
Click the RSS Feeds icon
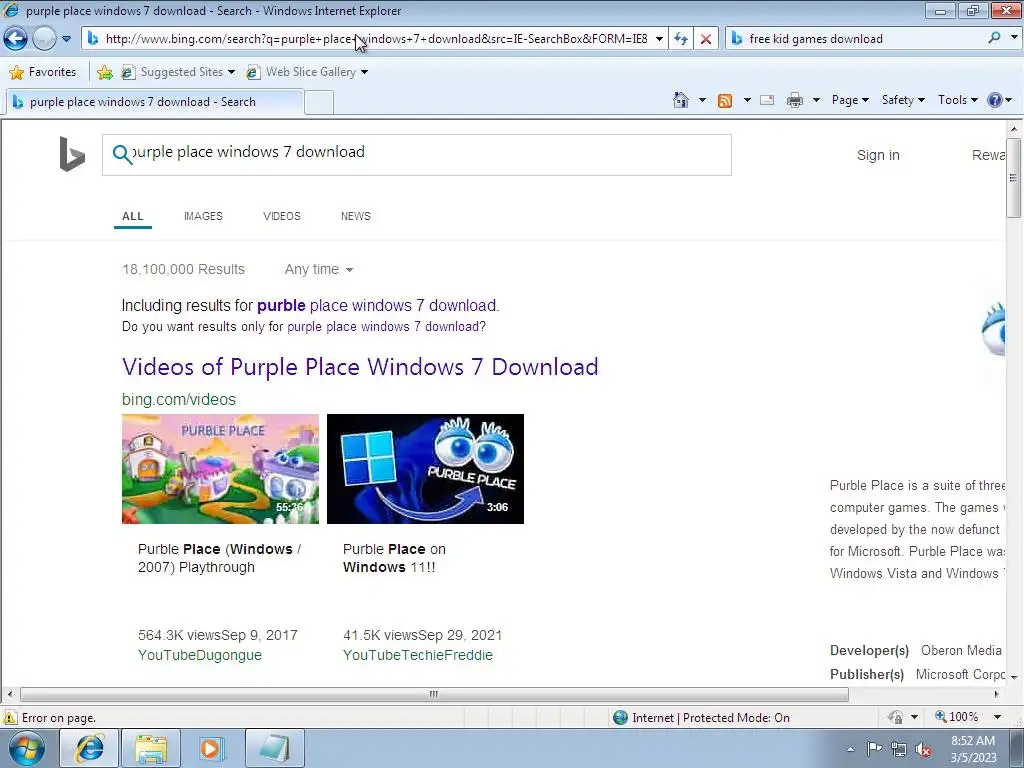pyautogui.click(x=725, y=101)
